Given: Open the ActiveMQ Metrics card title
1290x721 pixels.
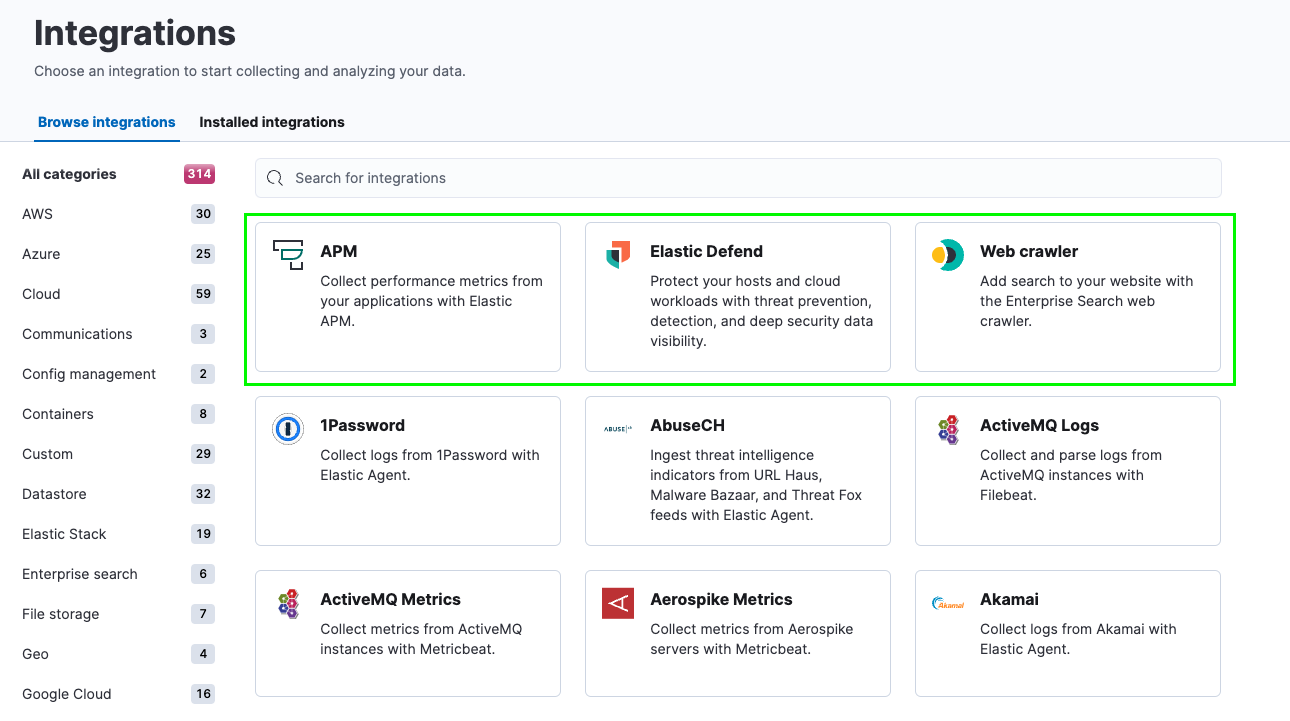Looking at the screenshot, I should 390,599.
